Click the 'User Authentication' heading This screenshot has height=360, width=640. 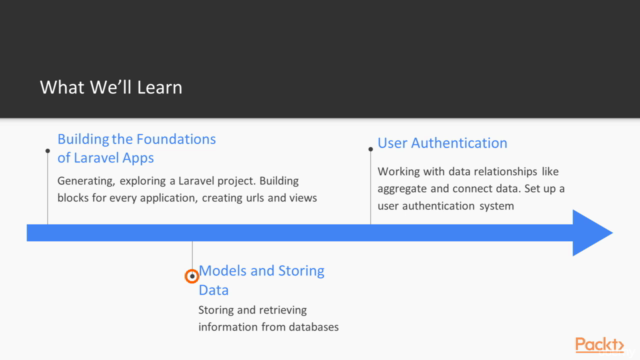click(x=442, y=143)
